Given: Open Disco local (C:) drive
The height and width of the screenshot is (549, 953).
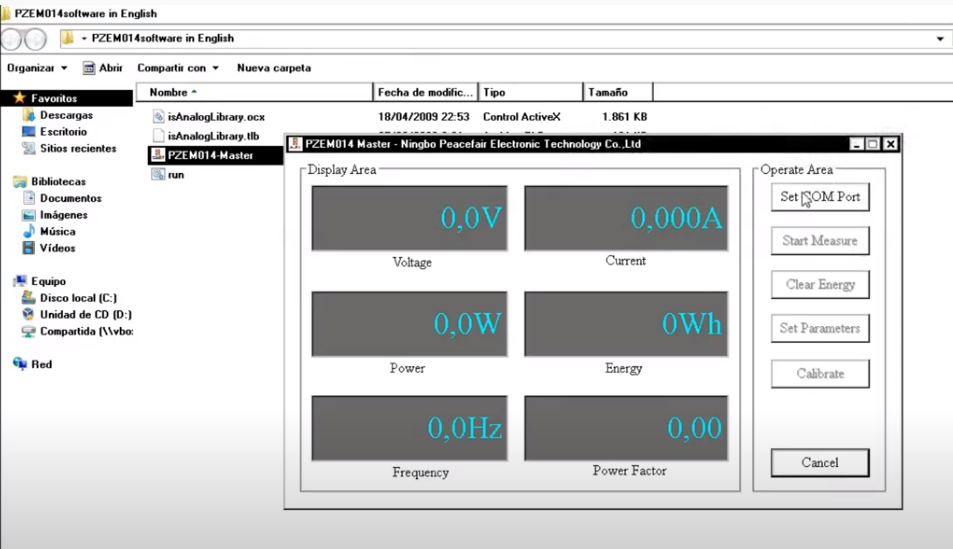Looking at the screenshot, I should (78, 298).
